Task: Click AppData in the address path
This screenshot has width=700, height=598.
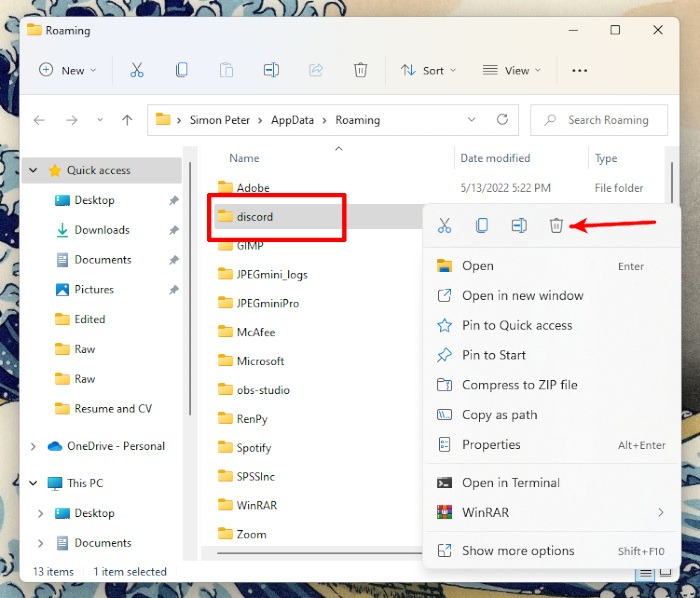Action: [x=292, y=120]
